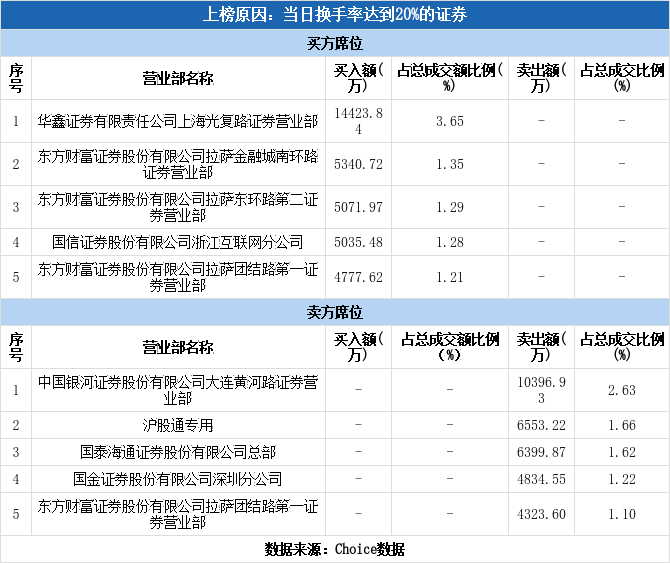Click ratio value '1.10'
The width and height of the screenshot is (670, 563).
(622, 514)
